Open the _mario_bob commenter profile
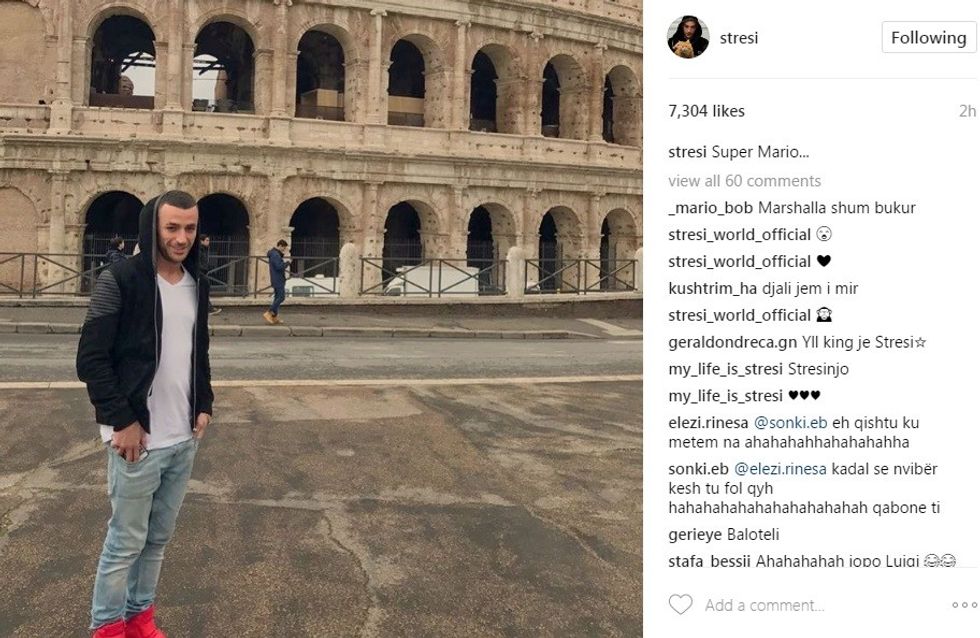 (x=711, y=208)
